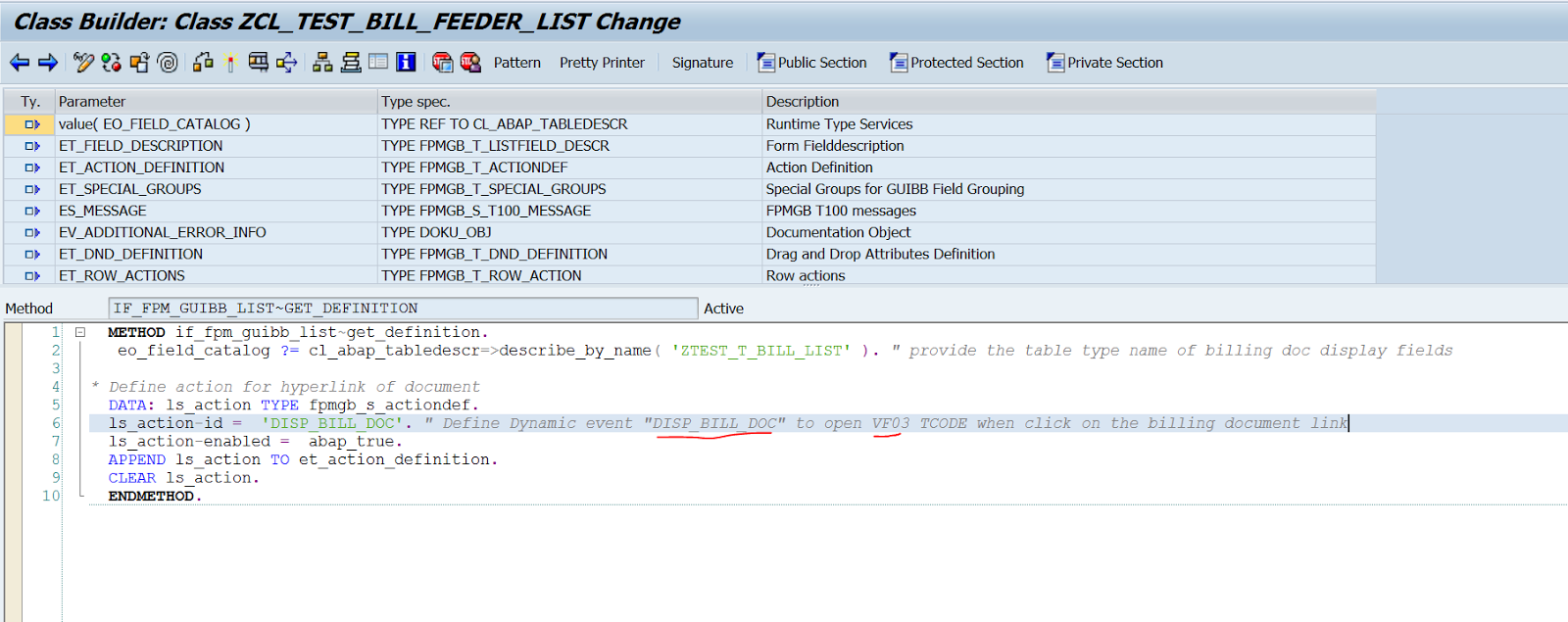The width and height of the screenshot is (1568, 622).
Task: Select the ET_ACTION_DEFINITION parameter cell
Action: click(x=217, y=167)
